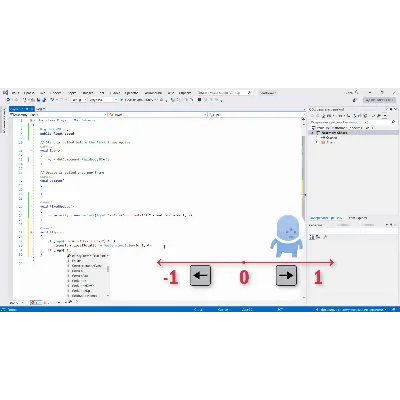
Task: Open the left navigation bar dropdown above the code
Action: point(58,115)
